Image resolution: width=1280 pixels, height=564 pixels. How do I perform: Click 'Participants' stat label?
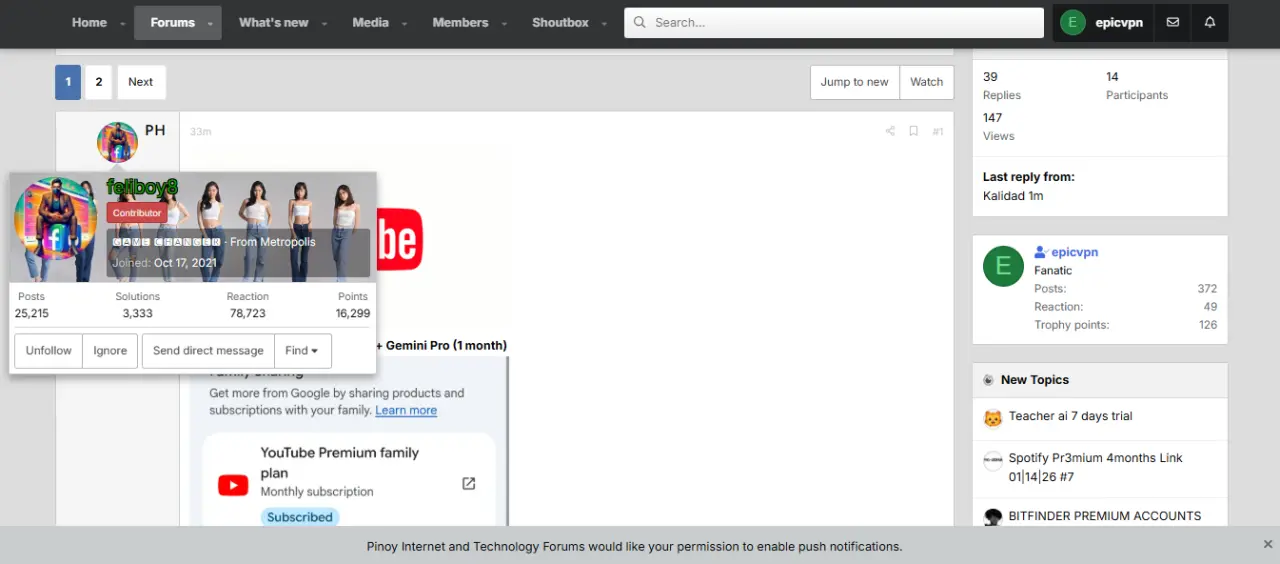[1137, 95]
